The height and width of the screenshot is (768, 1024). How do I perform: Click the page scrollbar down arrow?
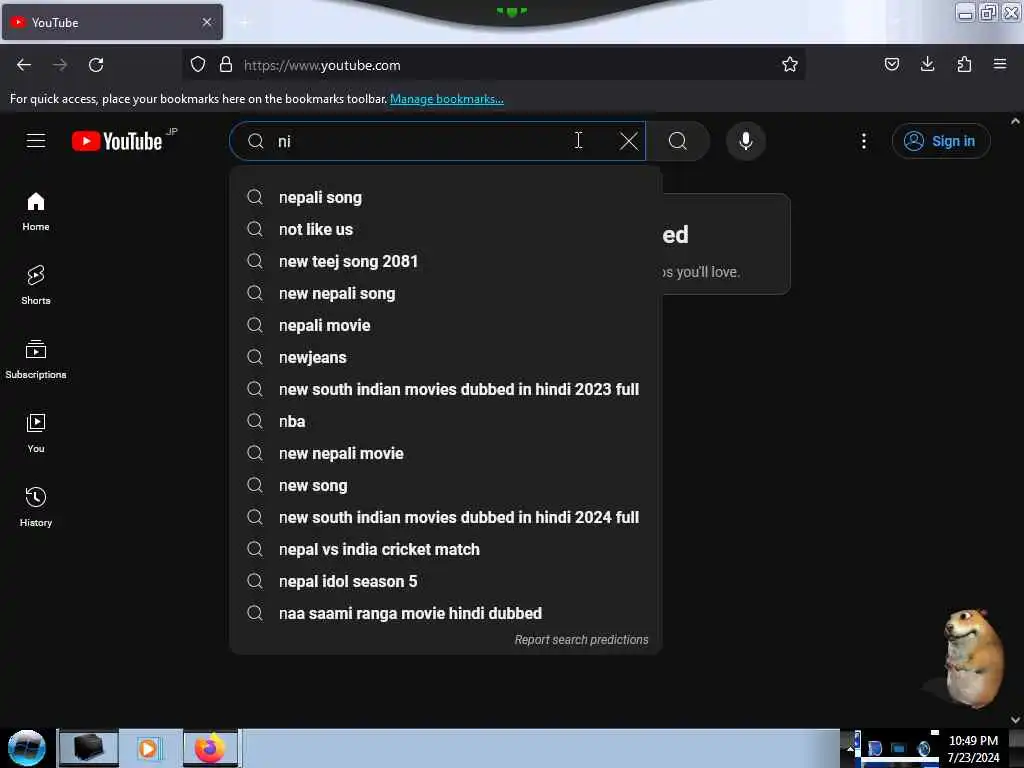(1015, 720)
